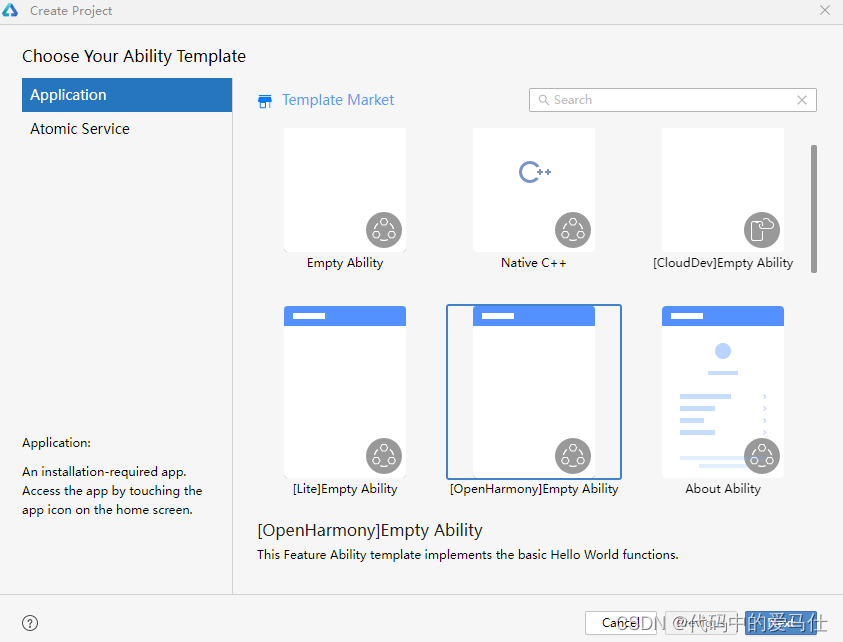Click the Template Market storefront icon
The height and width of the screenshot is (642, 843).
265,100
